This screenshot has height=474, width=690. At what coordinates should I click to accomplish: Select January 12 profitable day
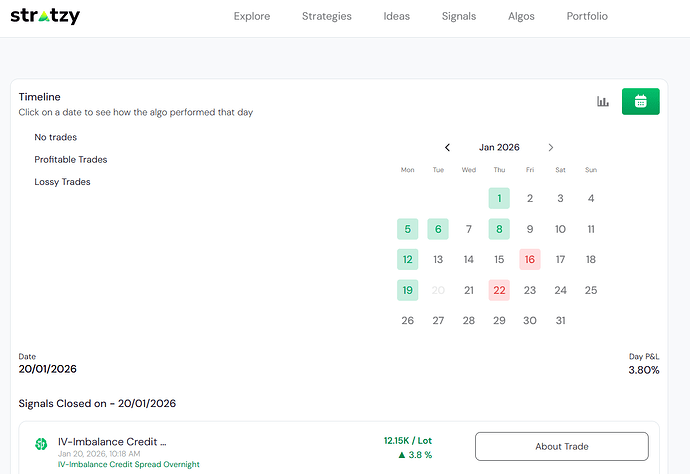(407, 260)
